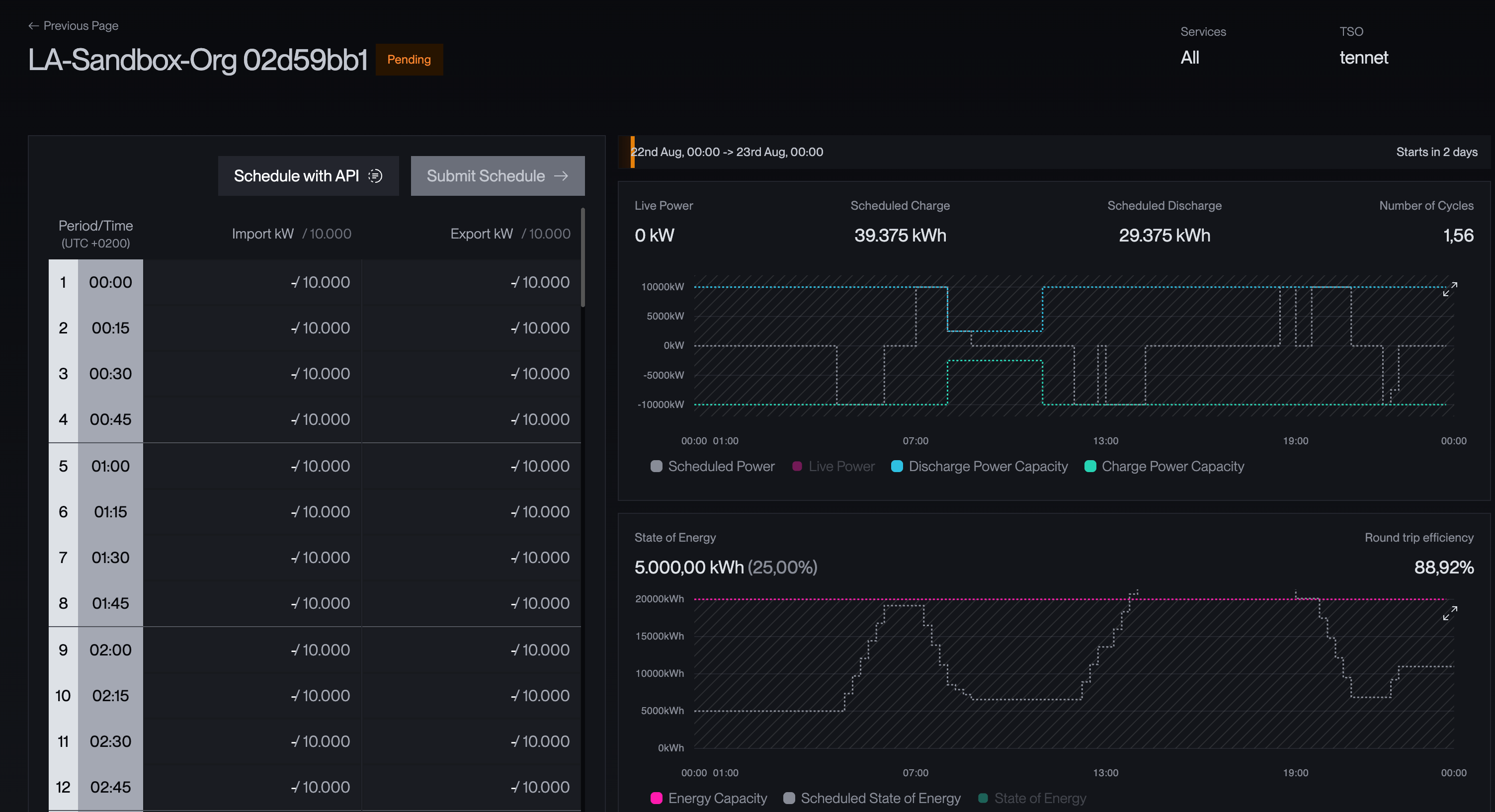The height and width of the screenshot is (812, 1495).
Task: Select period 9 row at 02:00
Action: click(x=315, y=650)
